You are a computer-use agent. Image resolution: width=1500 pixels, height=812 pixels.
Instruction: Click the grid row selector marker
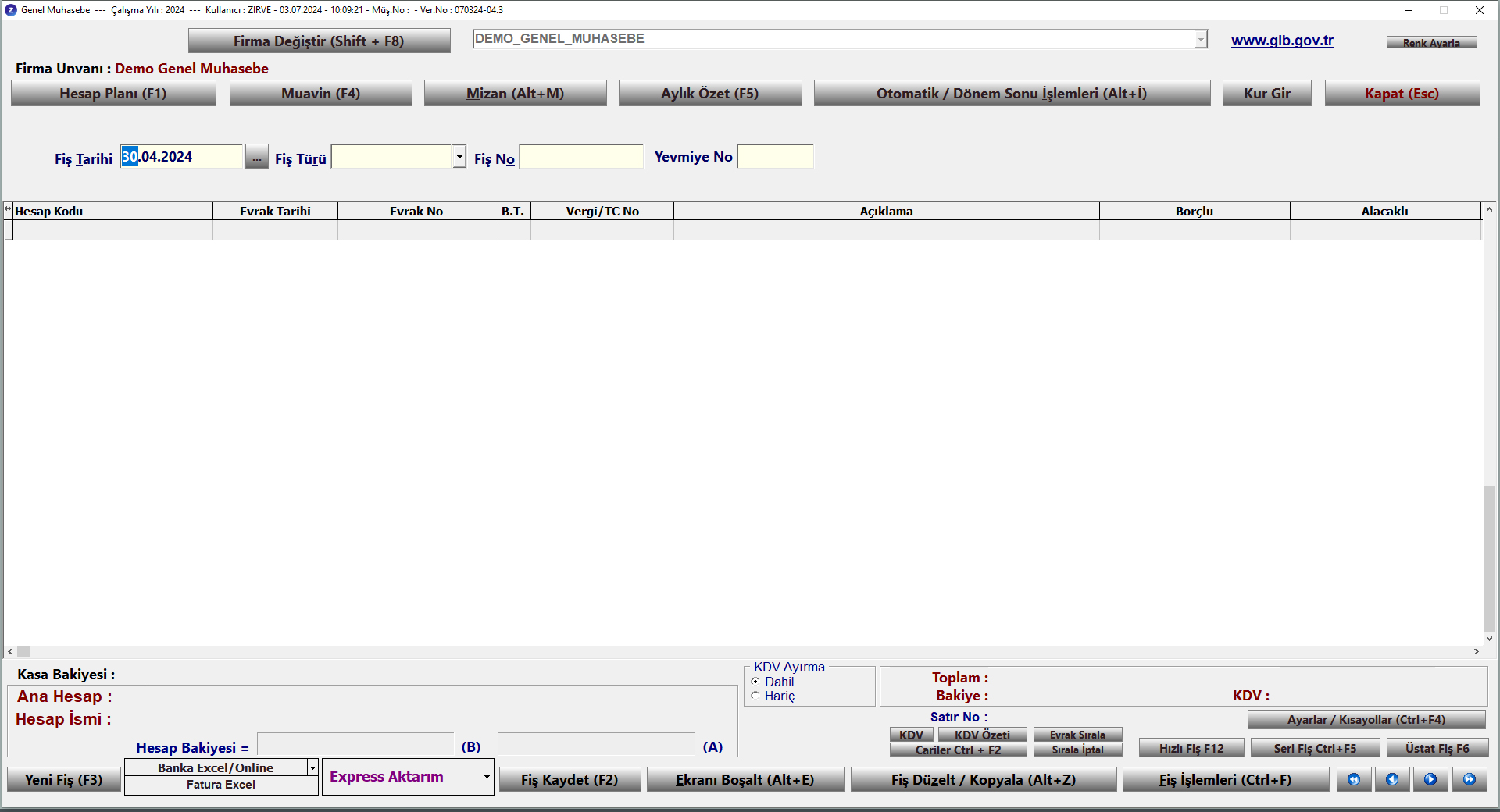tap(8, 230)
